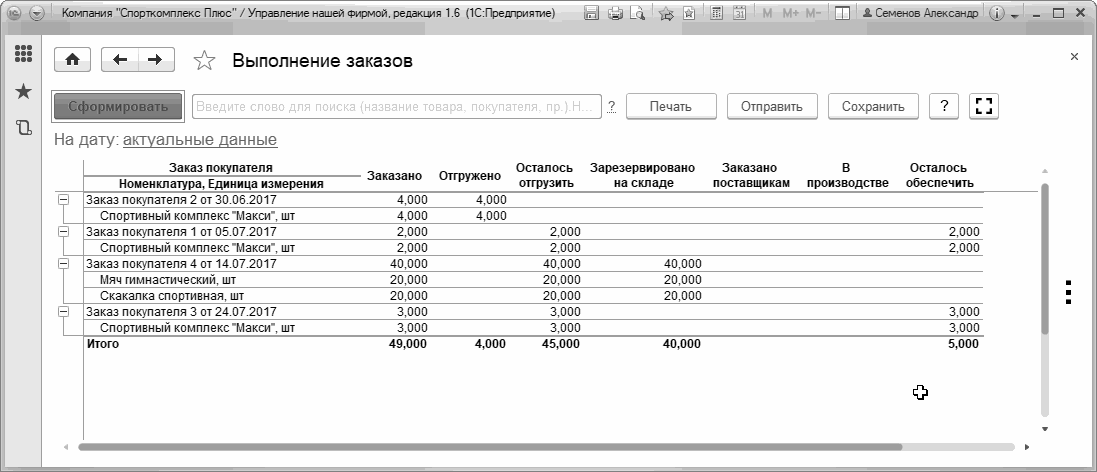Viewport: 1097px width, 472px height.
Task: Open main menu round dropdown button
Action: (36, 13)
